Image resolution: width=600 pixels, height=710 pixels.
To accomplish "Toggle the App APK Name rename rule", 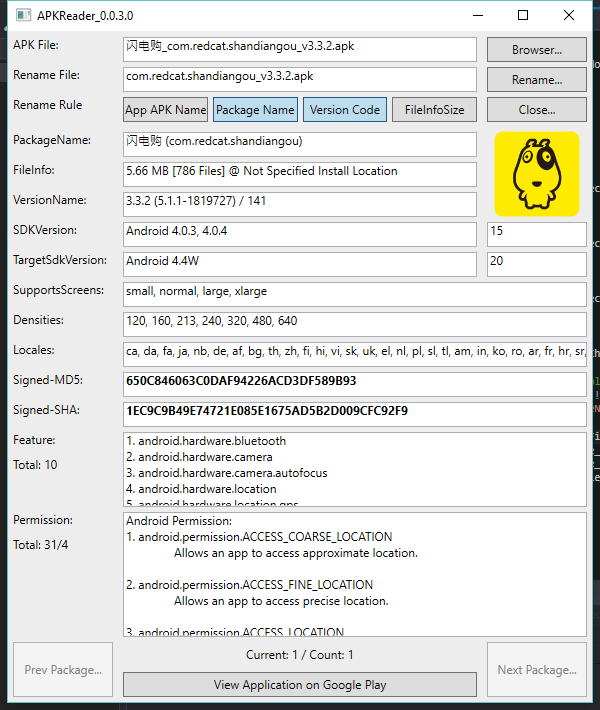I will 166,110.
